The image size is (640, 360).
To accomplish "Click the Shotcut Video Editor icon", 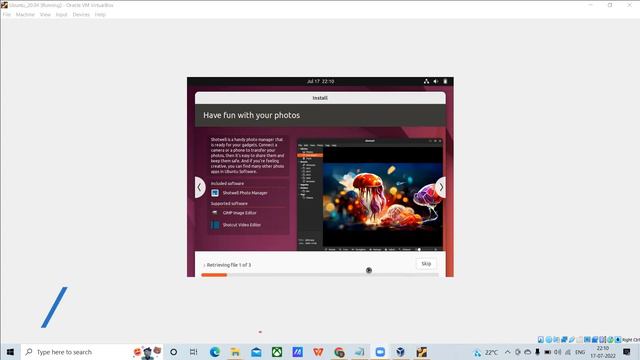I will 215,225.
